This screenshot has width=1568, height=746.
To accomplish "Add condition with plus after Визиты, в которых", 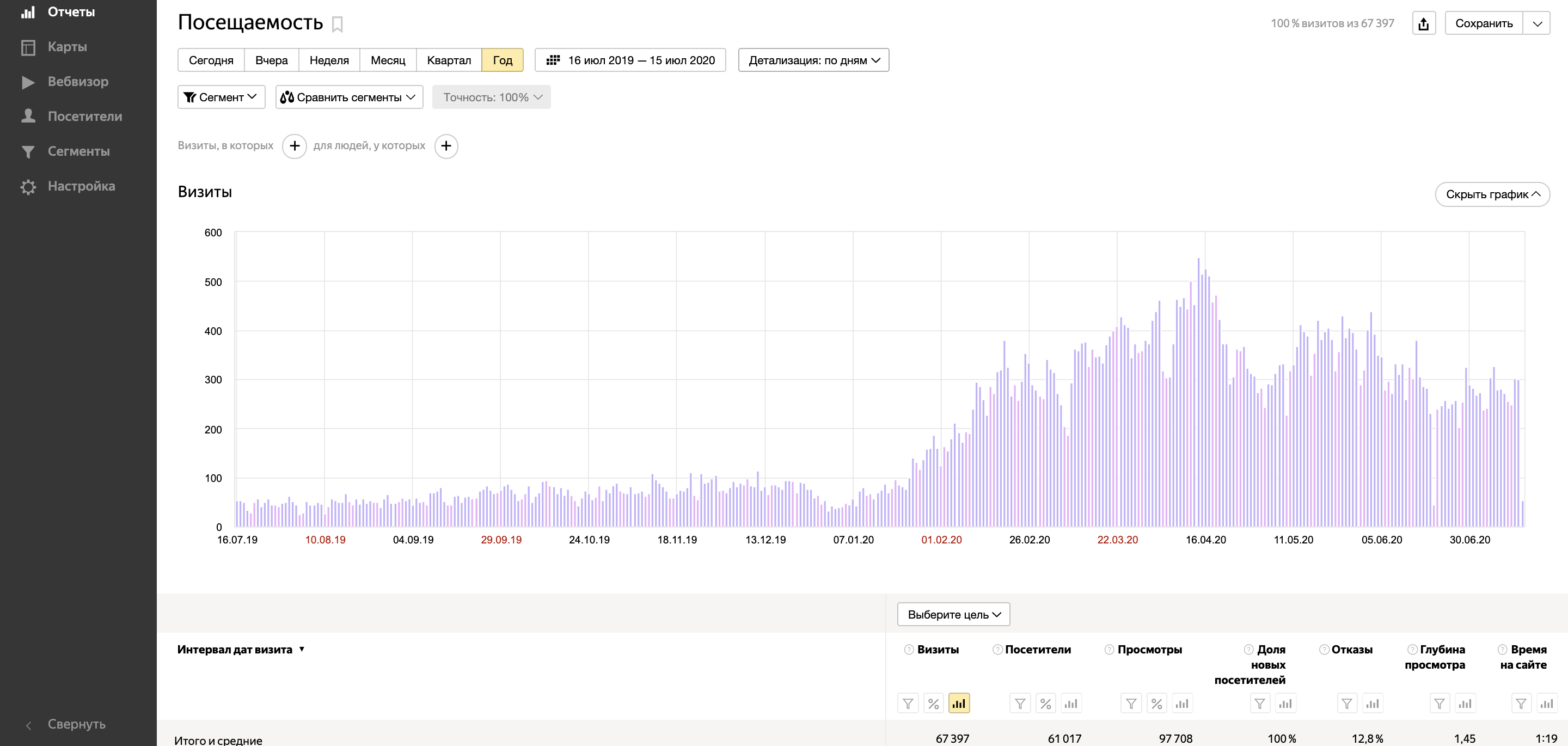I will [294, 146].
